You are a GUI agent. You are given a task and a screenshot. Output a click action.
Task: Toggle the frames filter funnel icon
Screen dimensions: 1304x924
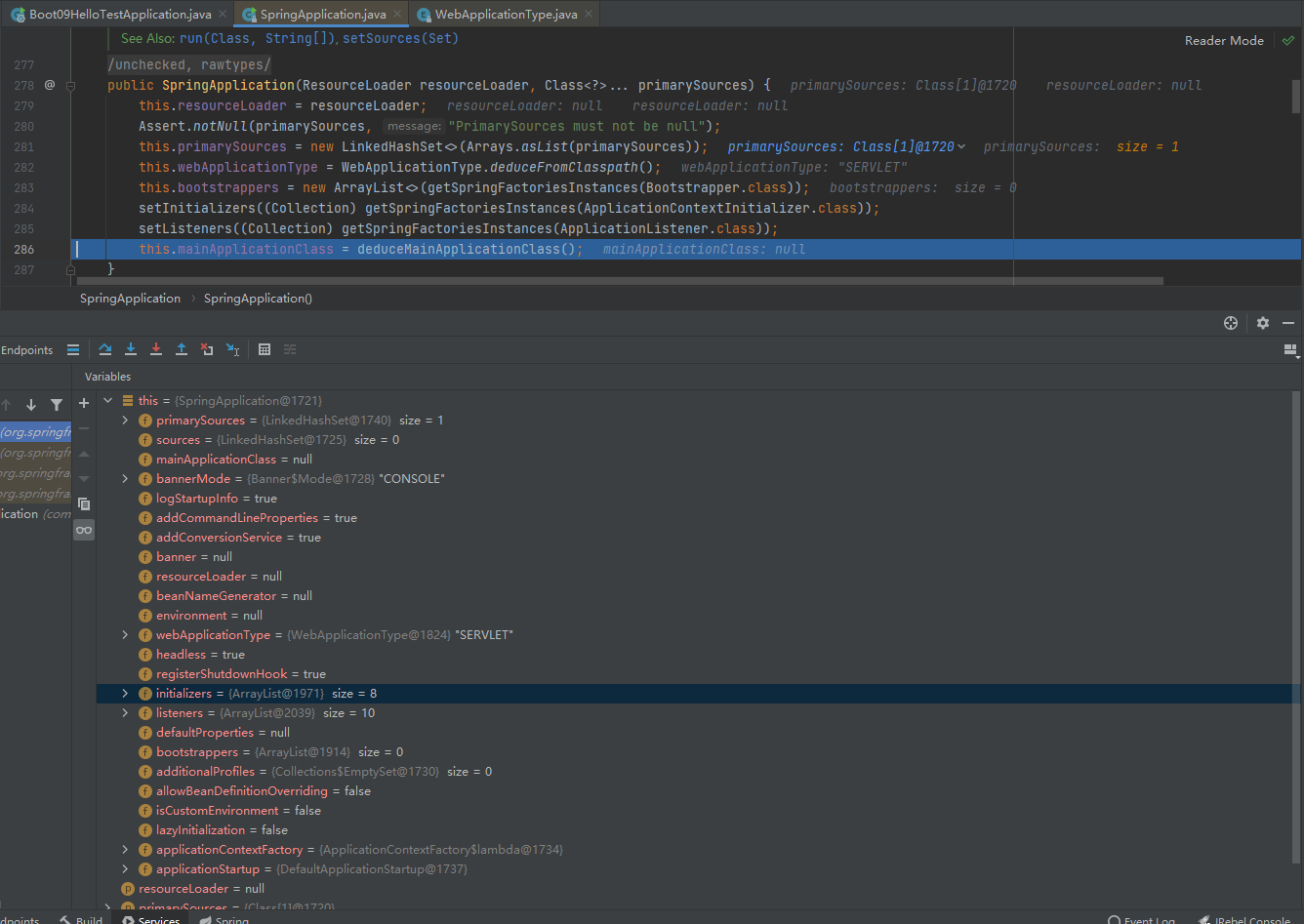(57, 405)
